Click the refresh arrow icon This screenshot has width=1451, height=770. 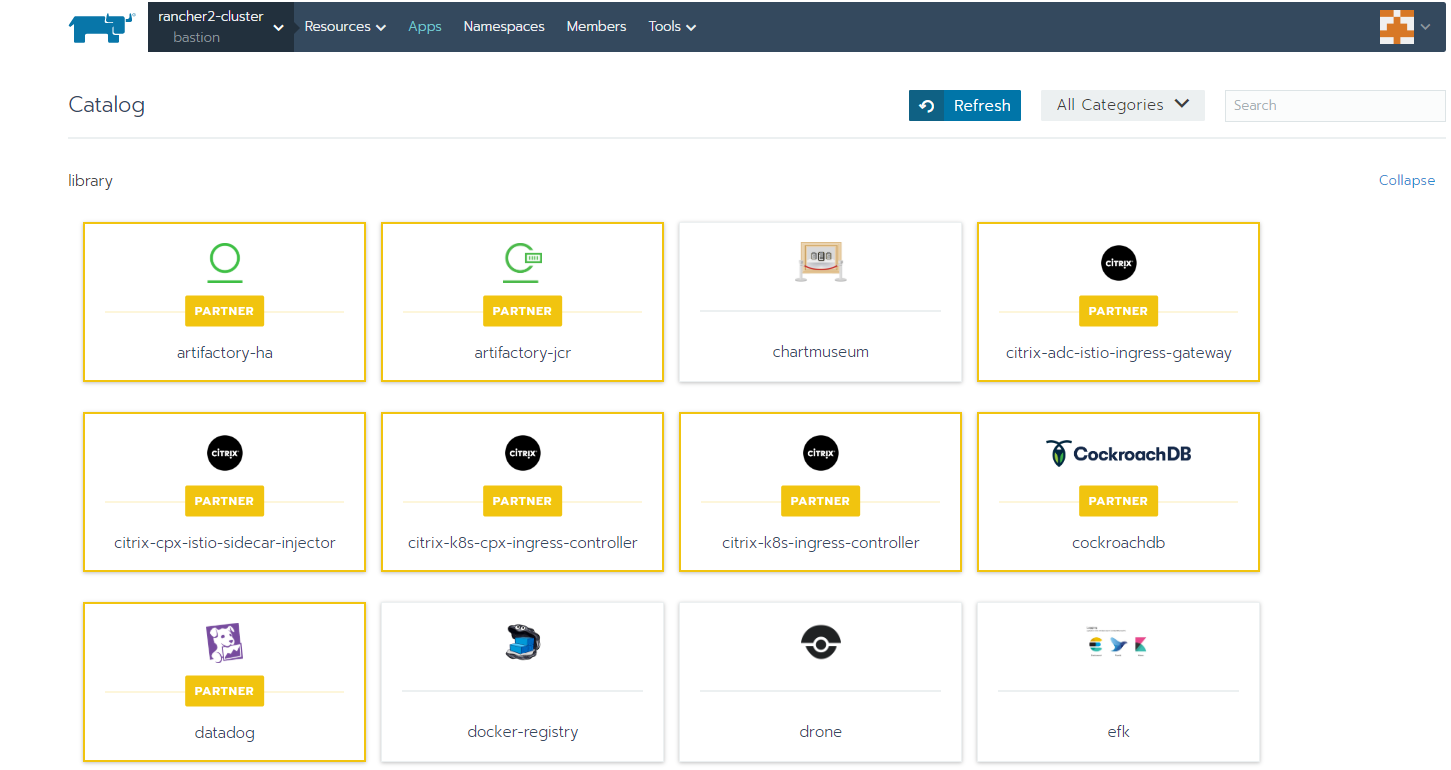pos(927,106)
